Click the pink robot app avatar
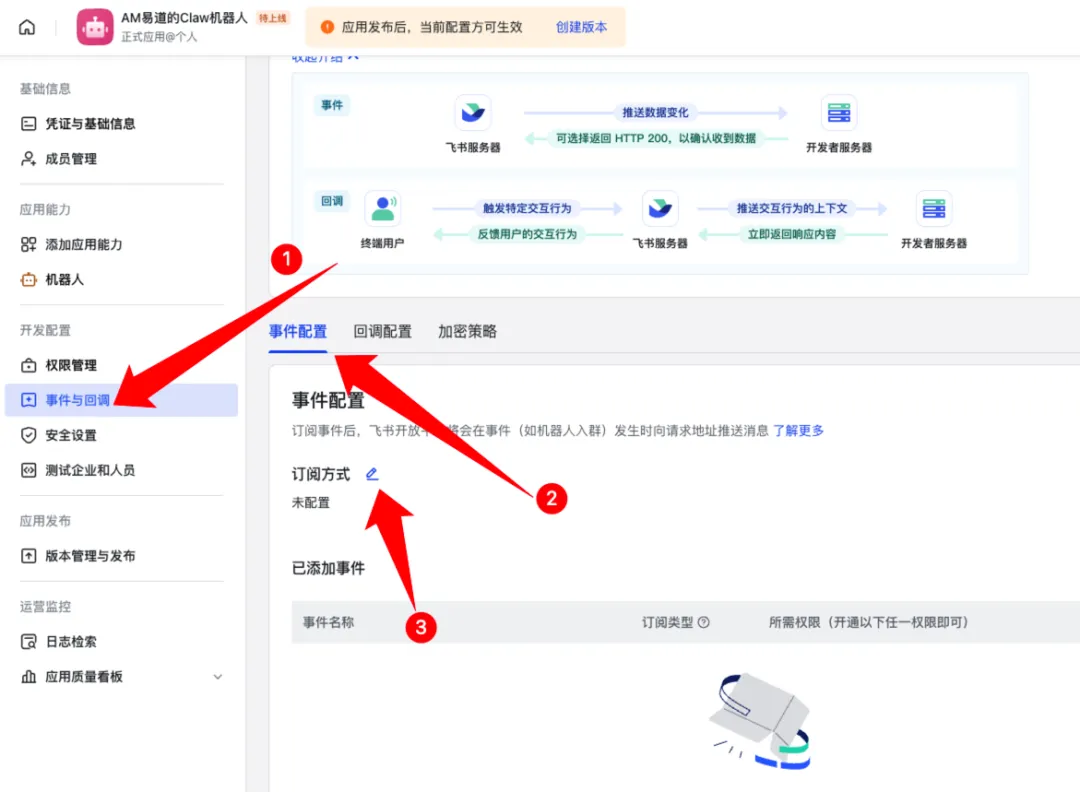Image resolution: width=1080 pixels, height=792 pixels. pyautogui.click(x=95, y=27)
